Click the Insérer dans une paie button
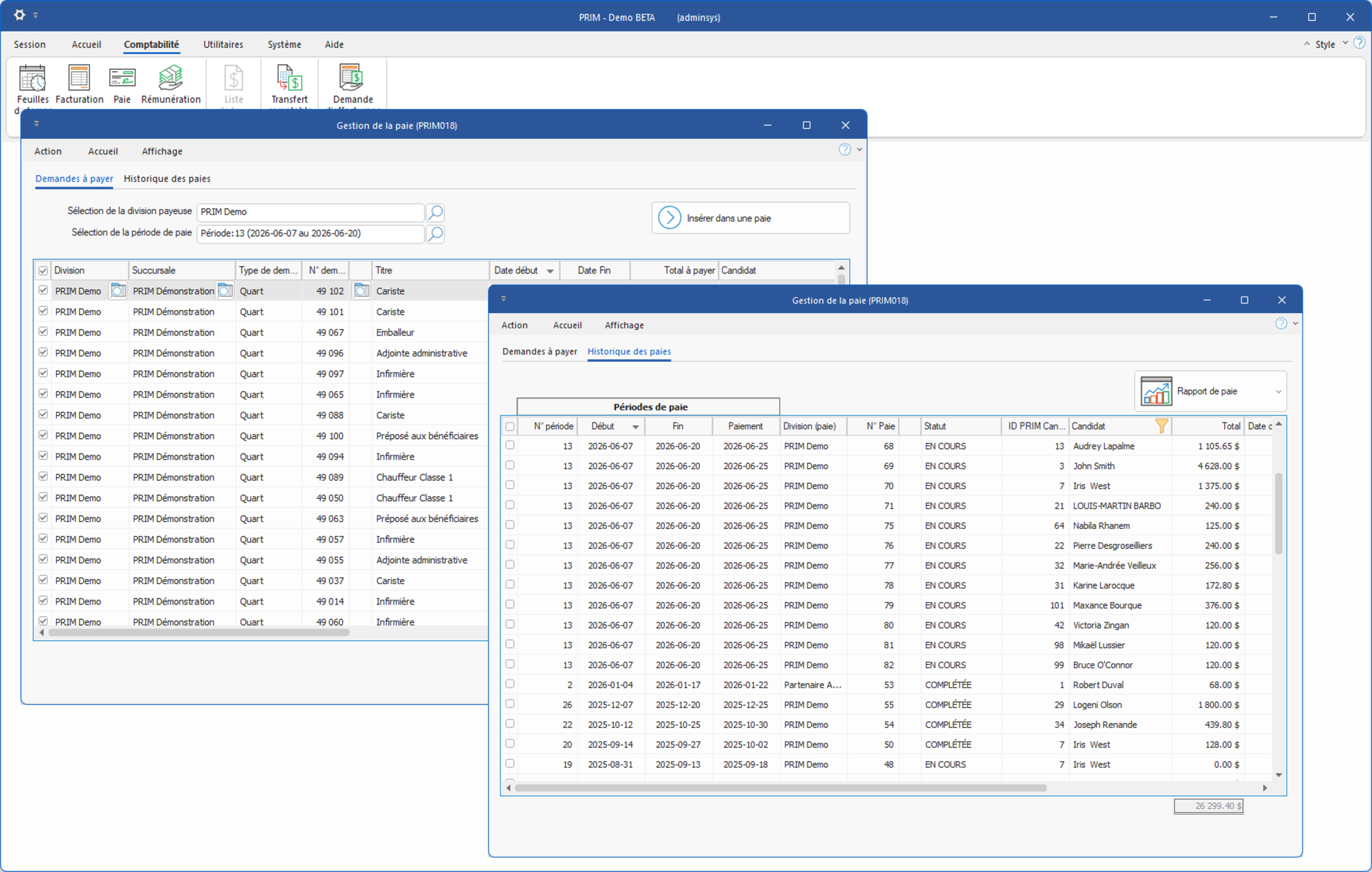 click(750, 218)
